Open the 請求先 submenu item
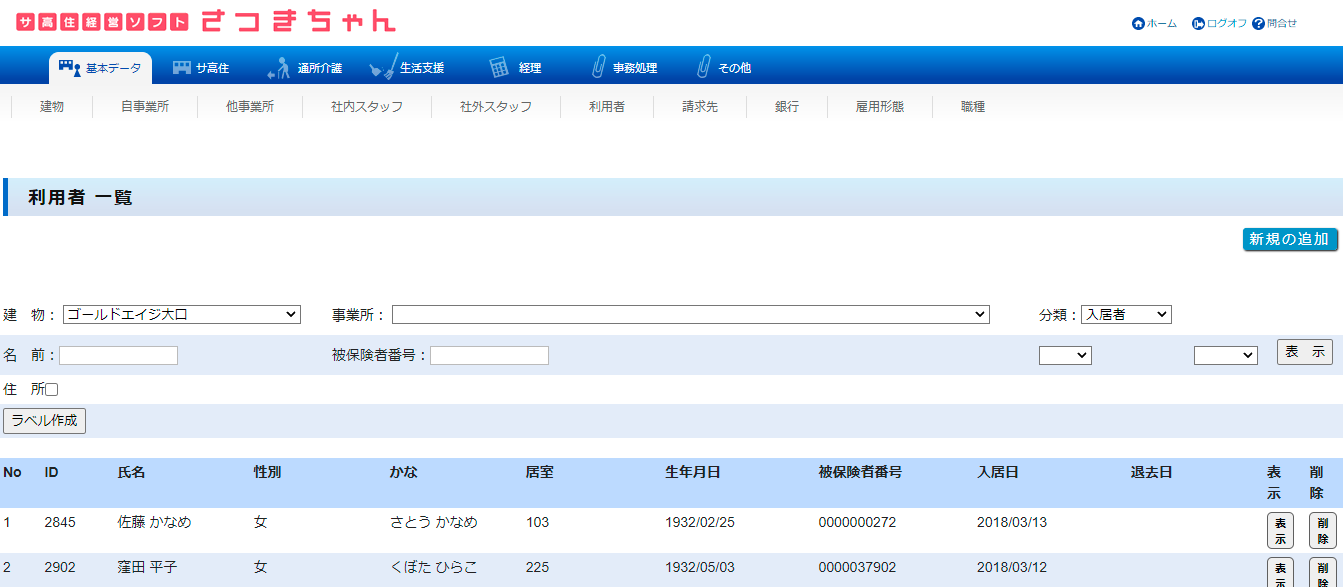Viewport: 1343px width, 587px height. tap(700, 106)
